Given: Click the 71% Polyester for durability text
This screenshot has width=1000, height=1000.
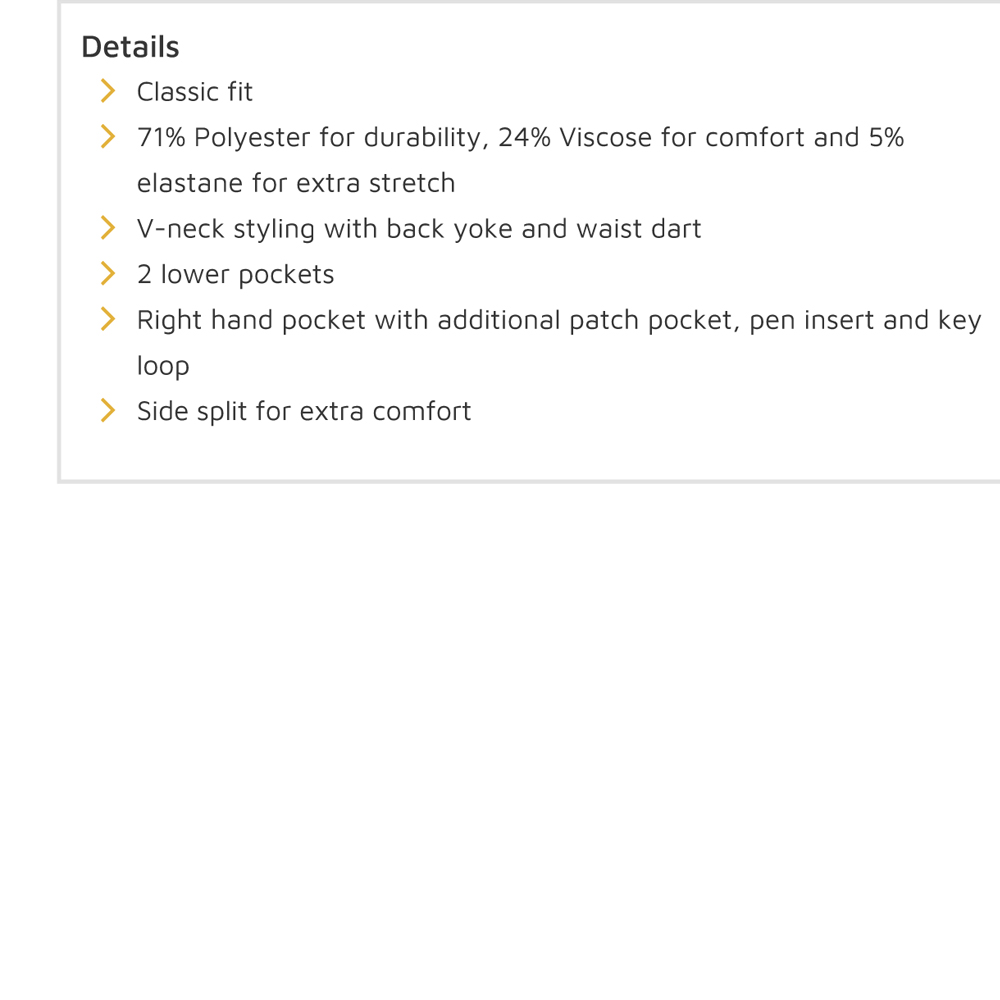Looking at the screenshot, I should click(x=313, y=138).
